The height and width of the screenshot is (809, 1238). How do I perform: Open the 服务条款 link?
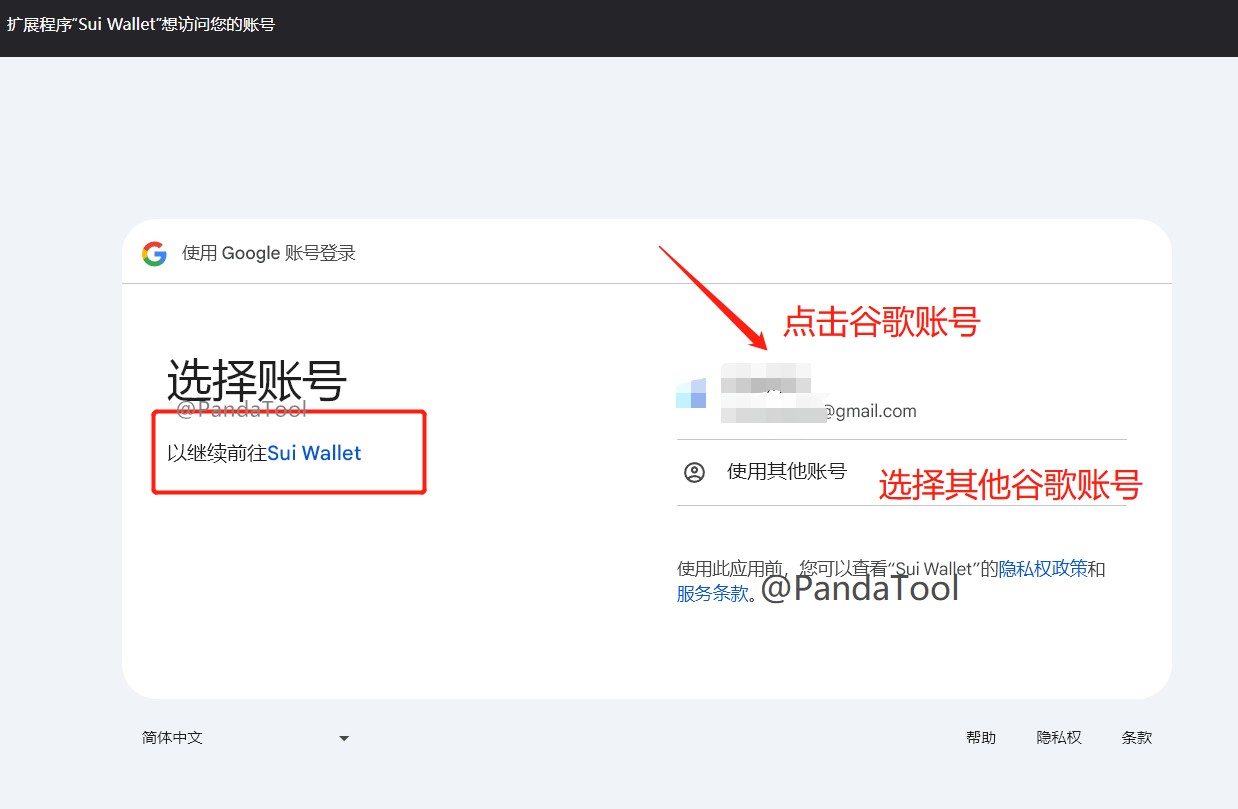click(713, 593)
